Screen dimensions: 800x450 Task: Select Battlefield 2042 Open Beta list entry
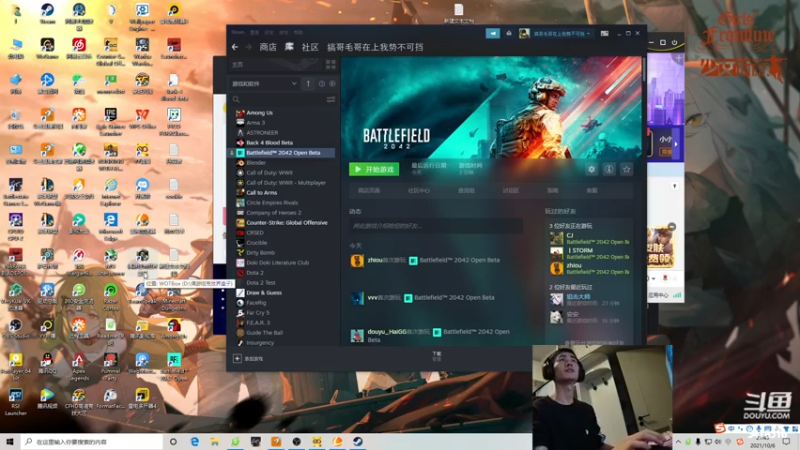(283, 153)
